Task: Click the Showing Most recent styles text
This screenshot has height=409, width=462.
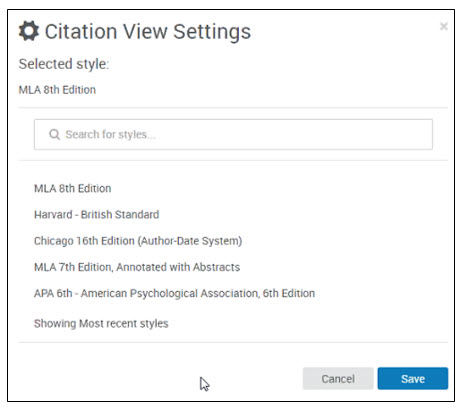Action: coord(101,323)
